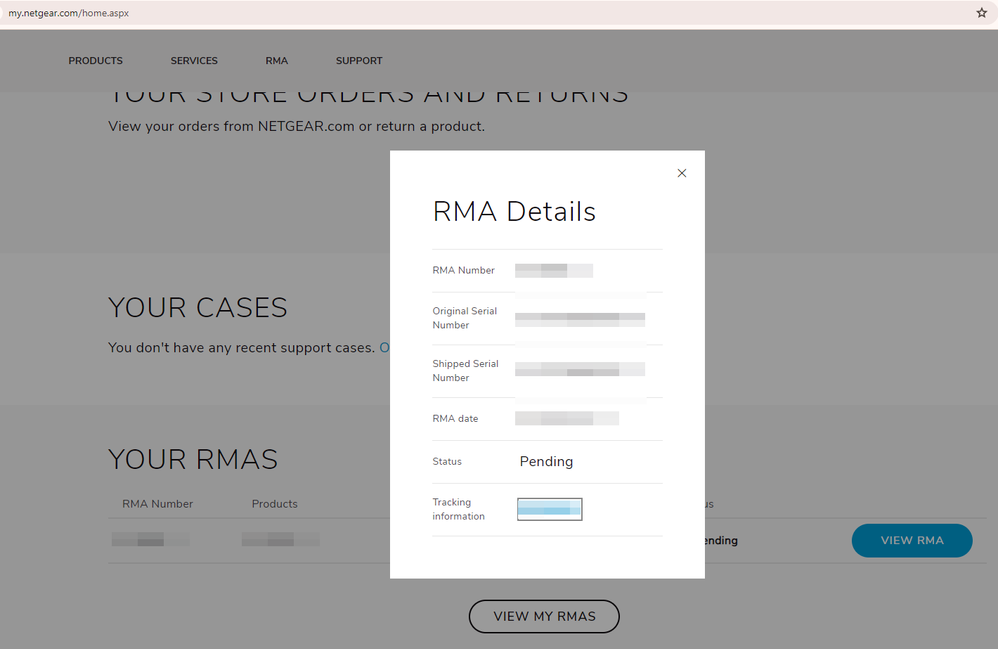Click the VIEW MY RMAS button
The image size is (998, 649).
(x=544, y=616)
